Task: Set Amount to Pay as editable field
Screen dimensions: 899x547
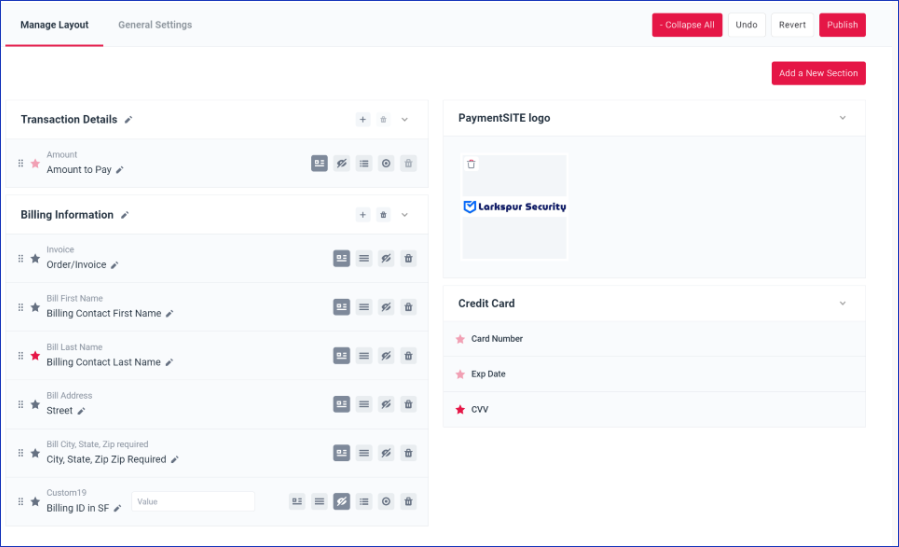Action: 319,163
